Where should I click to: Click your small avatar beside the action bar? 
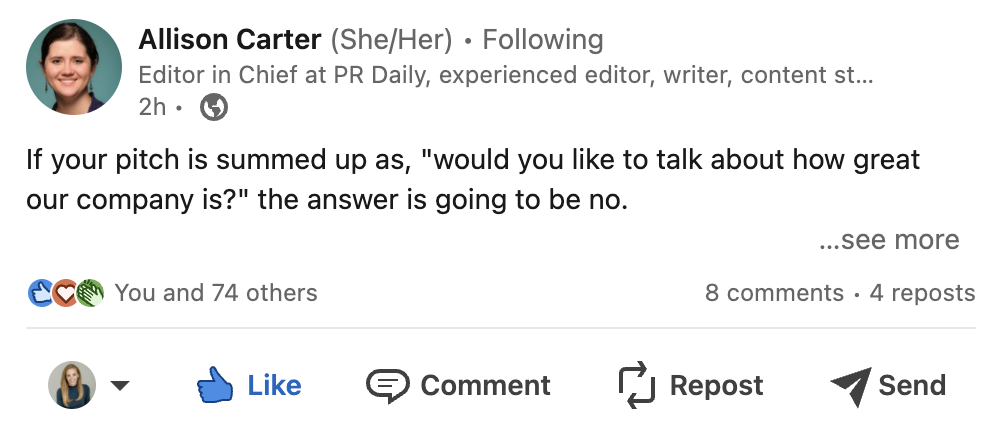pos(72,385)
